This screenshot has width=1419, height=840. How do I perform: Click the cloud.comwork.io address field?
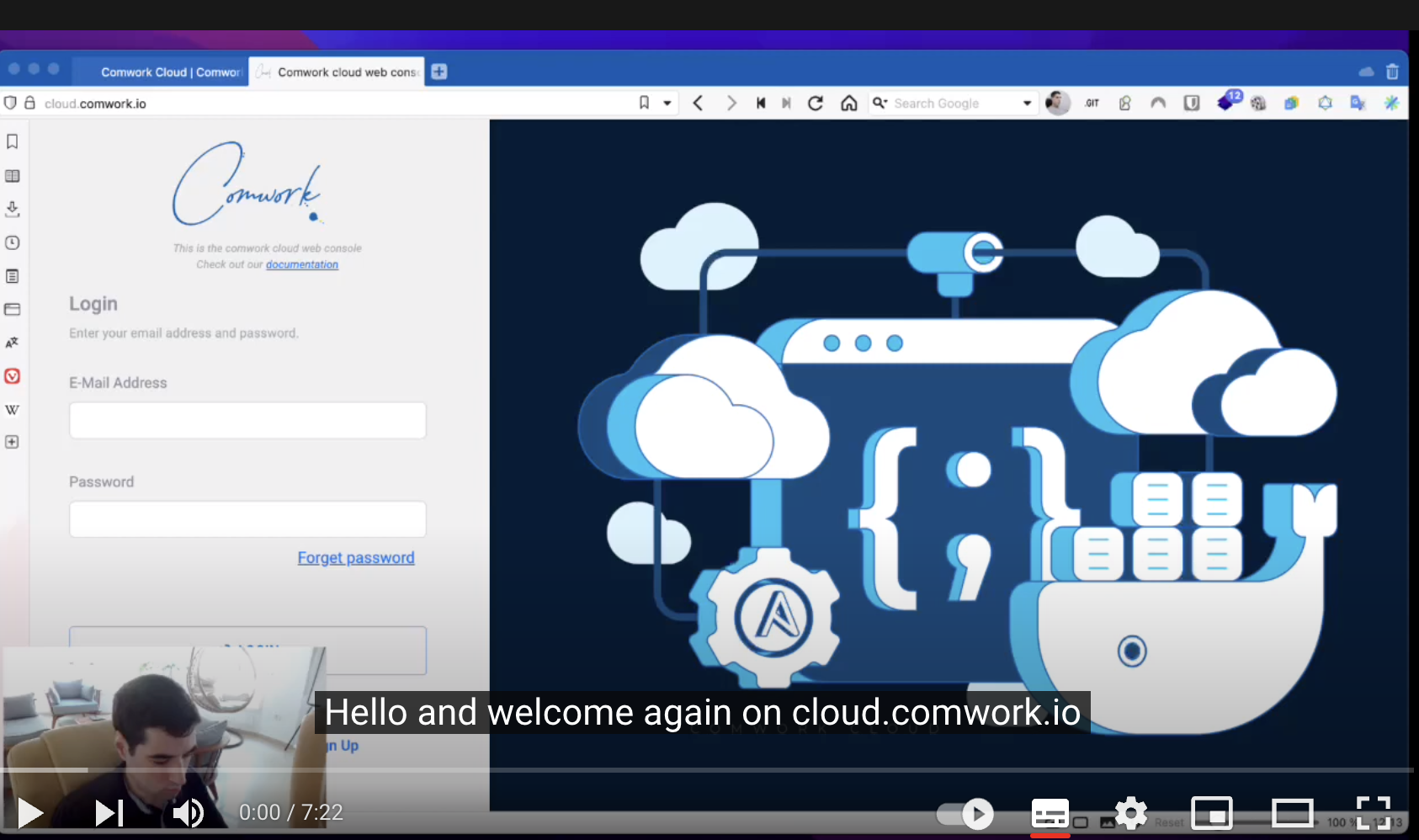coord(337,103)
